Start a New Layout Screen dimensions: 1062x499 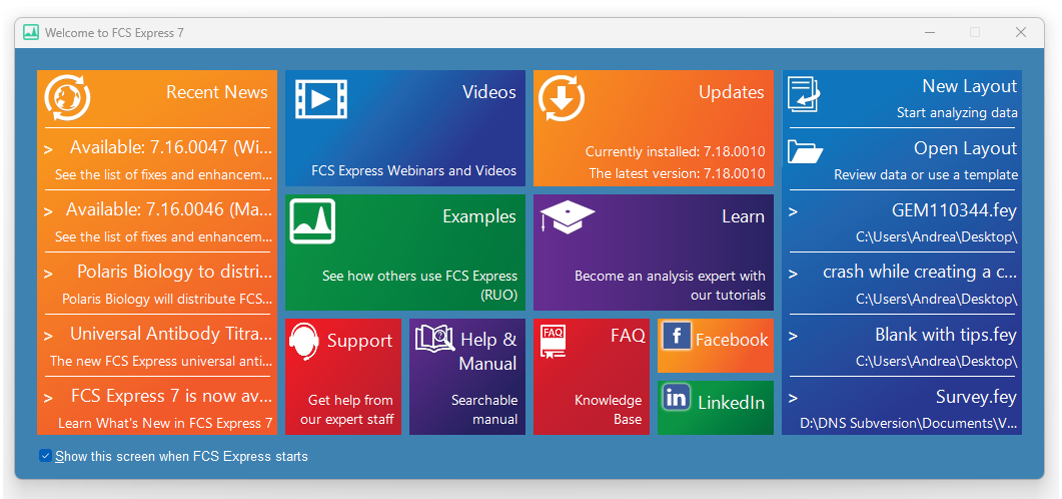[969, 87]
